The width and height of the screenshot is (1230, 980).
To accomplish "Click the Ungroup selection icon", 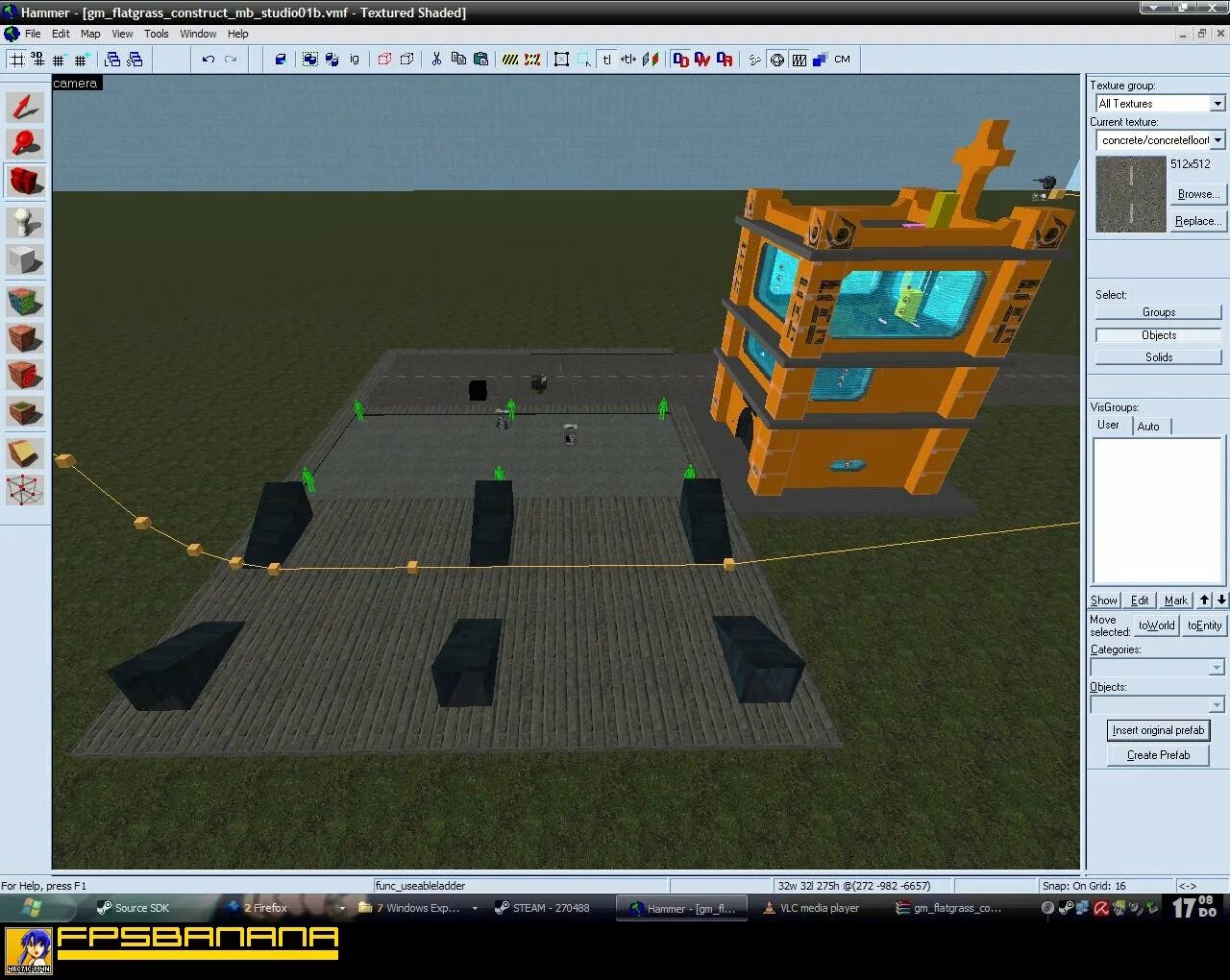I will (x=332, y=60).
